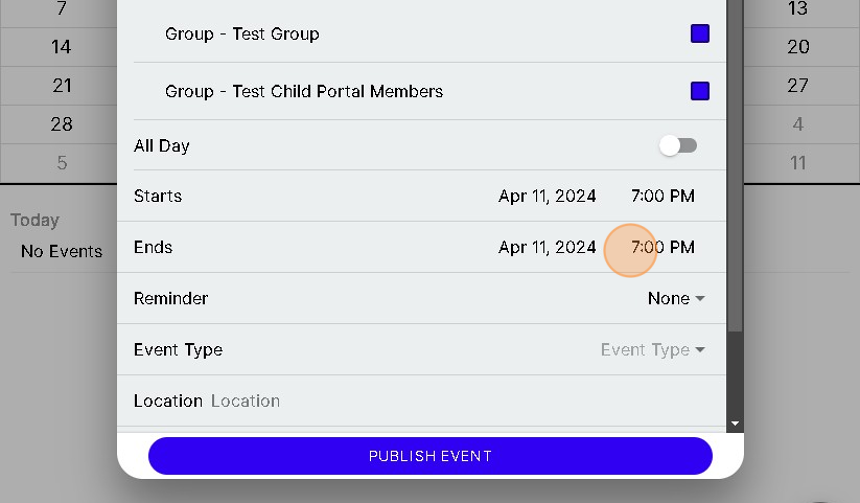
Task: Click the Publish Event button
Action: pyautogui.click(x=430, y=456)
